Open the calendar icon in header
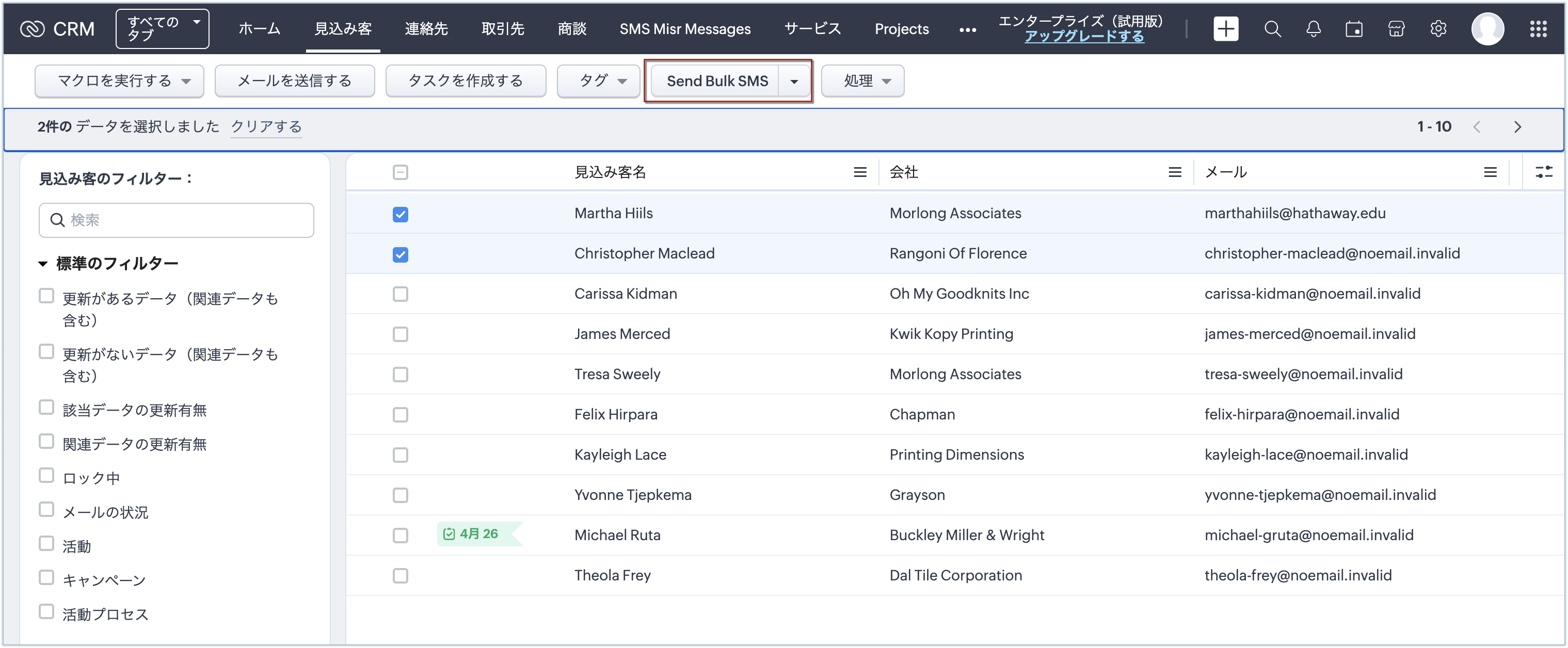 (x=1354, y=28)
